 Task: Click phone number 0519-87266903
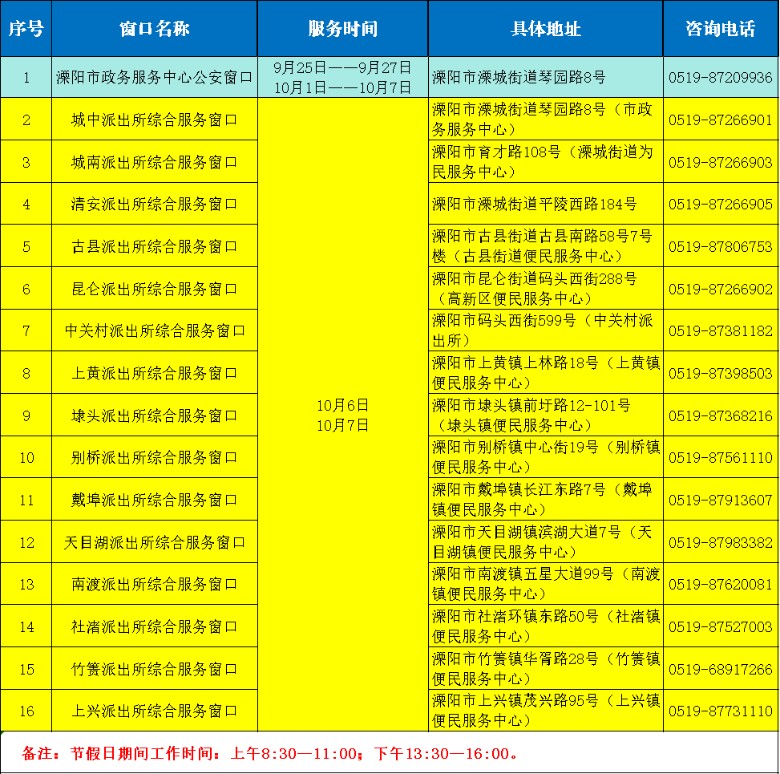point(721,162)
